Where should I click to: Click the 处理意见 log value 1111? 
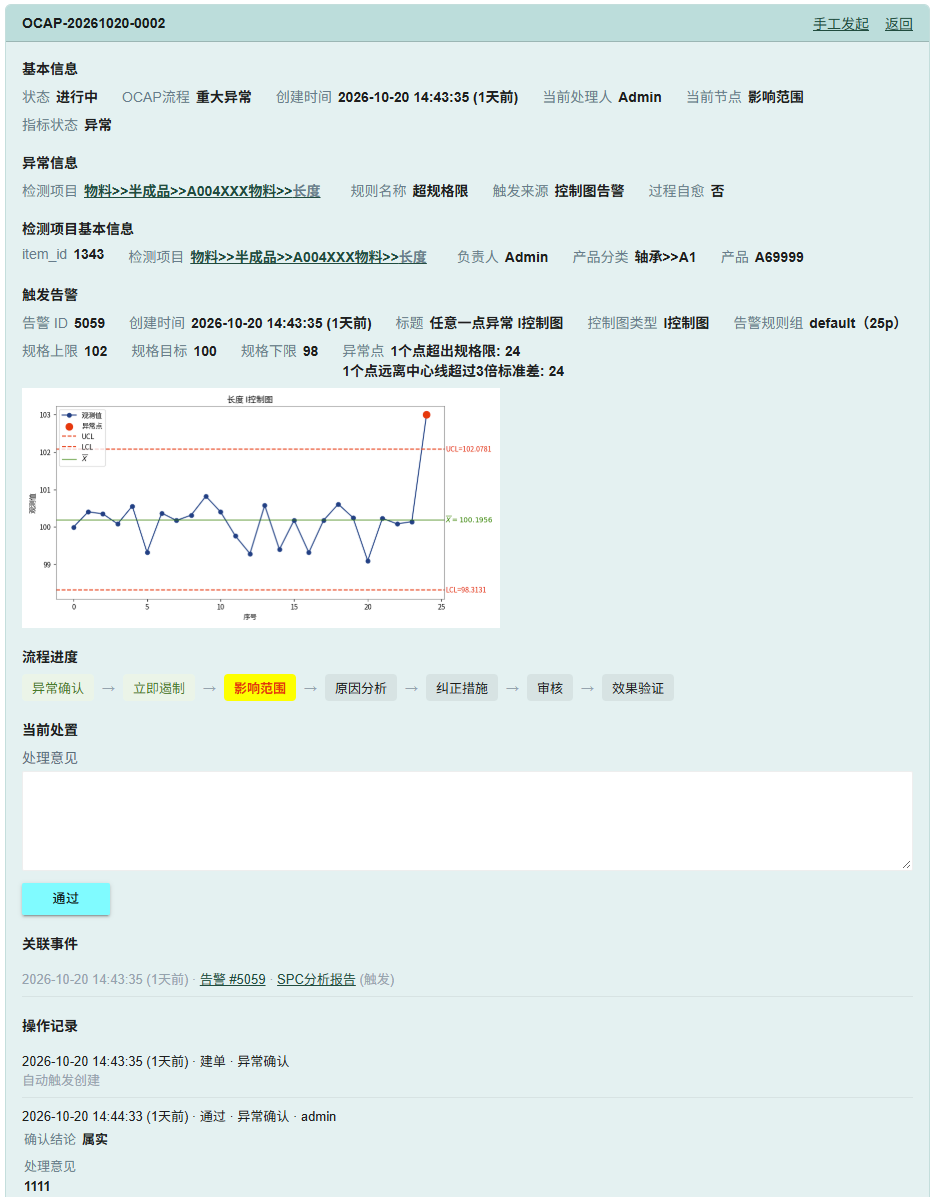pyautogui.click(x=37, y=1186)
